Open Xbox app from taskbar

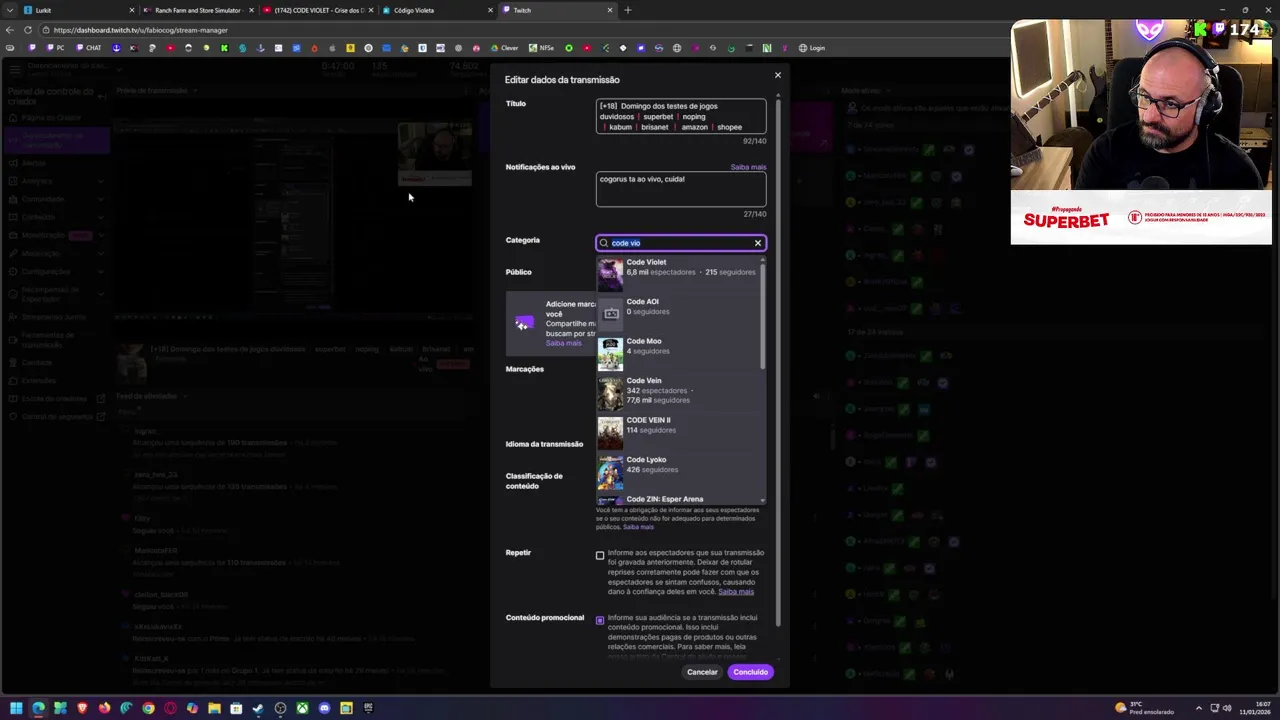(302, 709)
